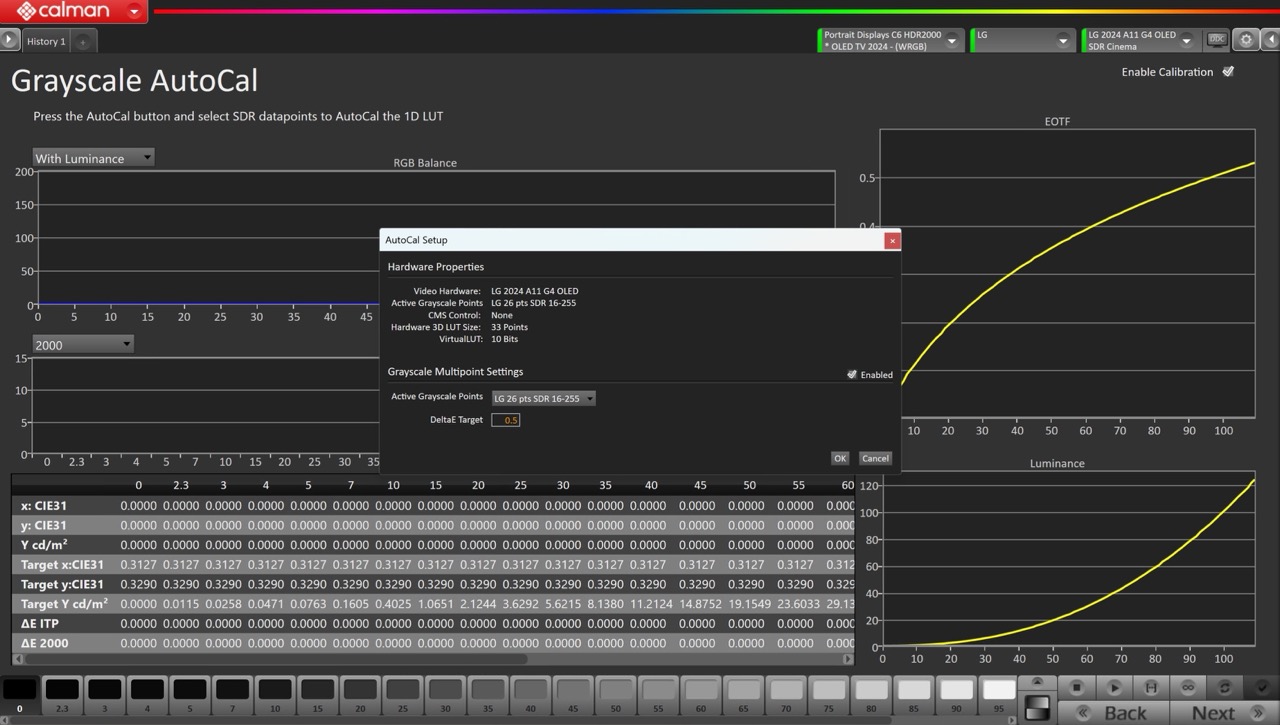Click the gradient pattern thumbnail icon

pyautogui.click(x=1038, y=707)
